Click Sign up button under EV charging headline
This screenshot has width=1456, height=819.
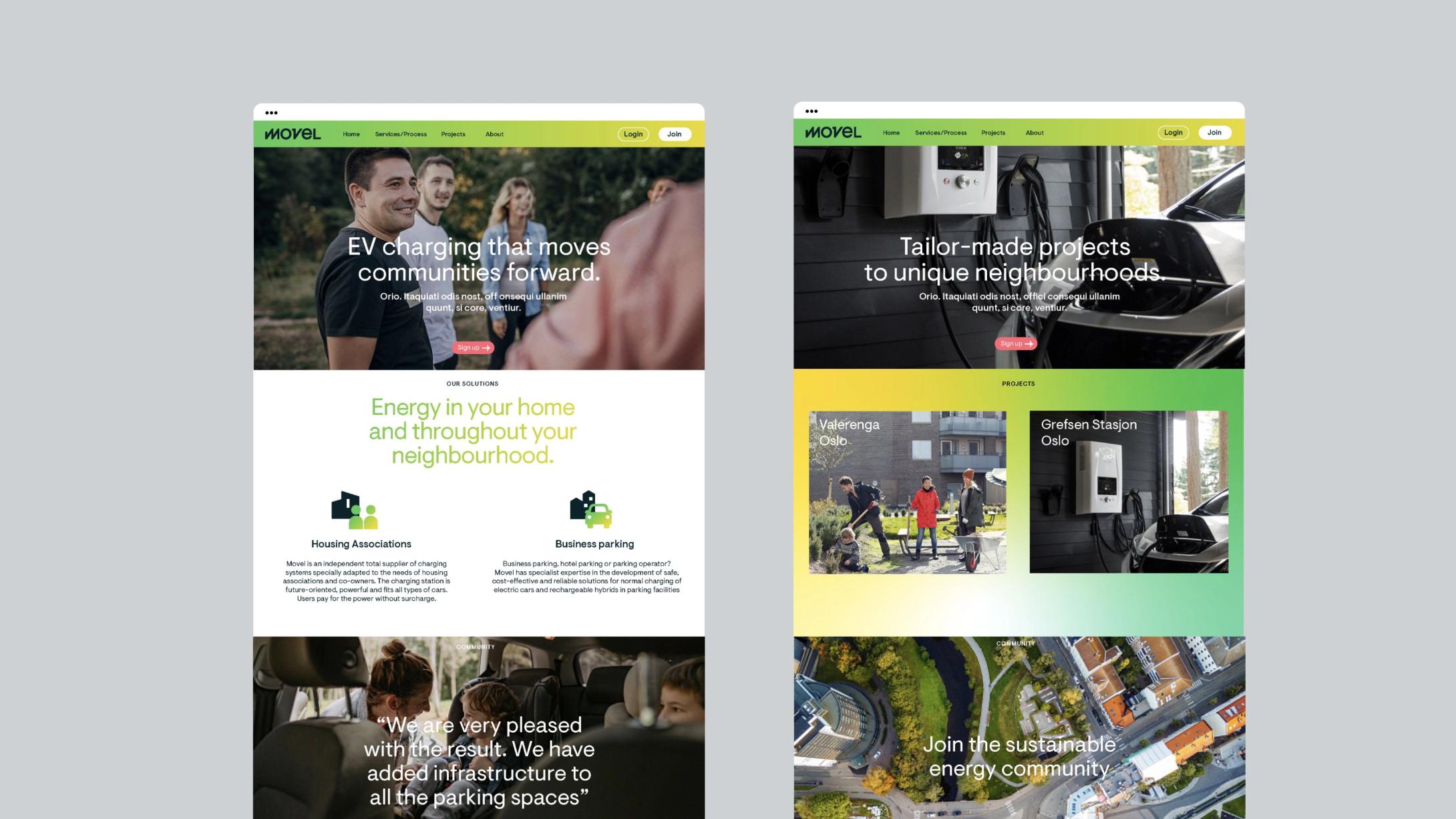tap(473, 347)
